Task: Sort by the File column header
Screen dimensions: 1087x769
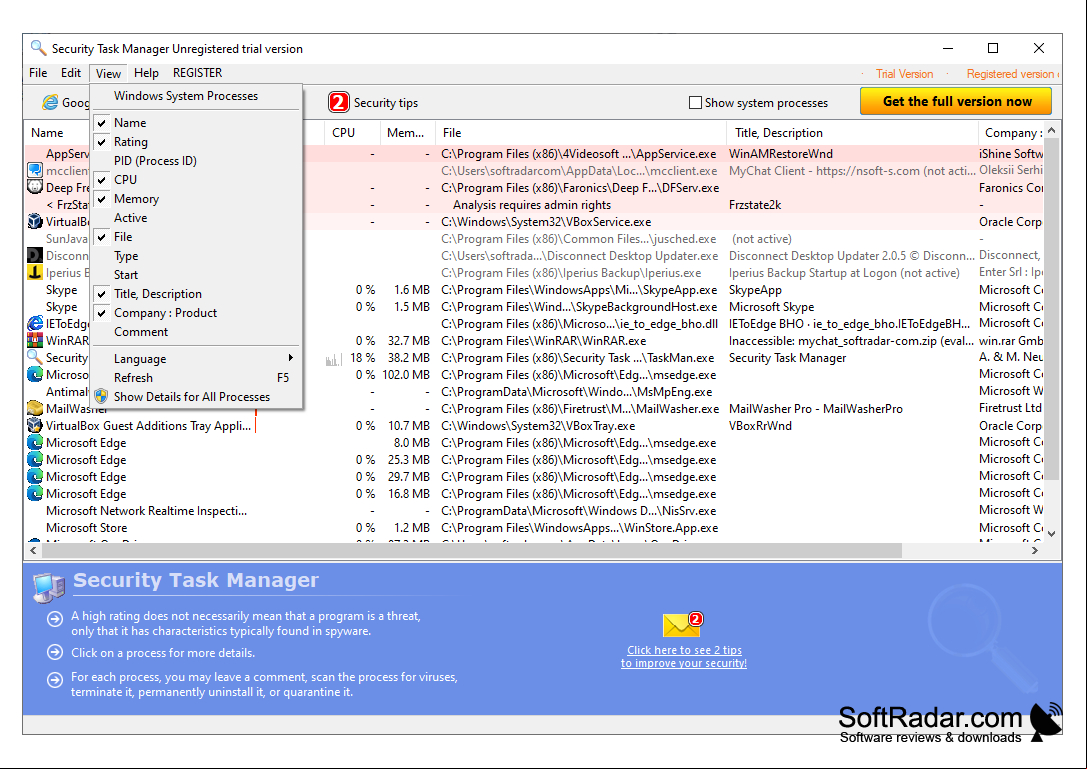Action: [581, 132]
